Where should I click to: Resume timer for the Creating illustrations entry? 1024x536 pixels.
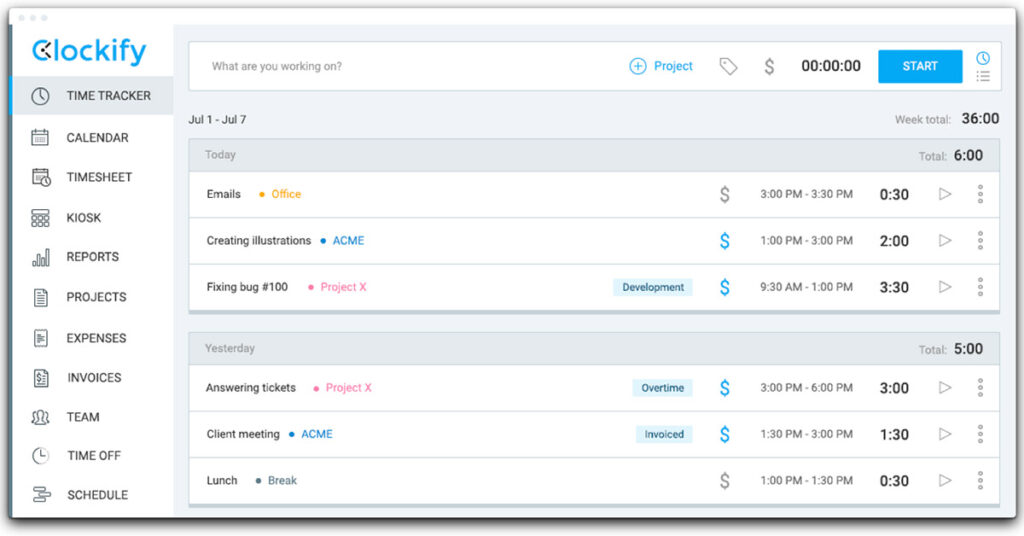point(945,241)
